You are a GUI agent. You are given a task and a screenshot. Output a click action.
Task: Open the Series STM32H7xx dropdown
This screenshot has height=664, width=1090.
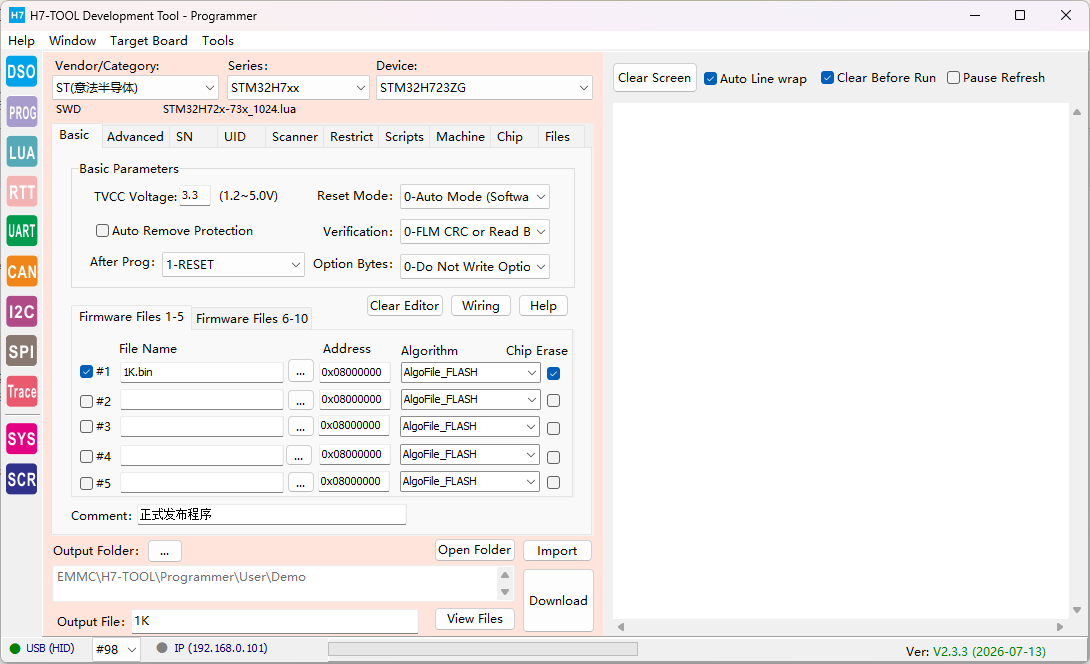pos(298,88)
